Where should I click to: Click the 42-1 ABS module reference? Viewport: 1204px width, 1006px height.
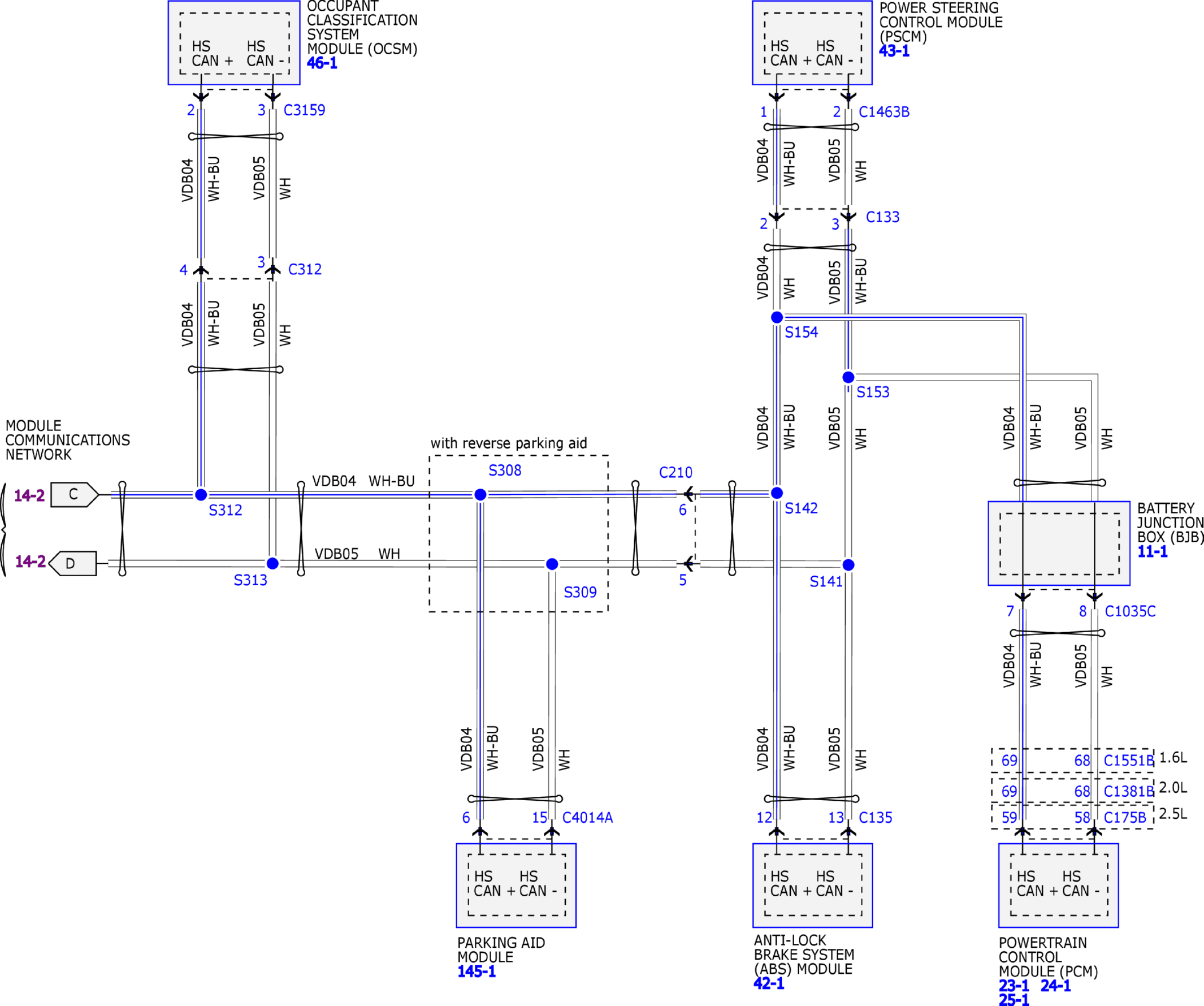[768, 983]
